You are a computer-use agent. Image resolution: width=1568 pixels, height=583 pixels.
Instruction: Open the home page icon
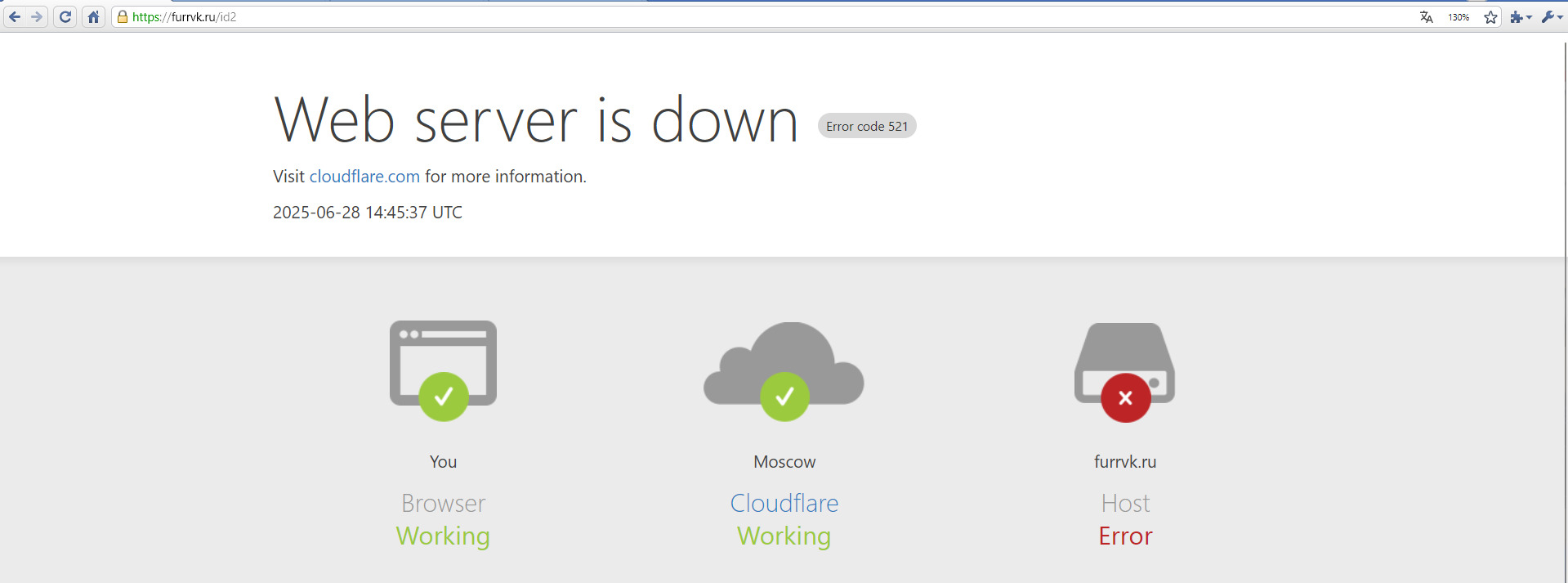click(x=94, y=16)
